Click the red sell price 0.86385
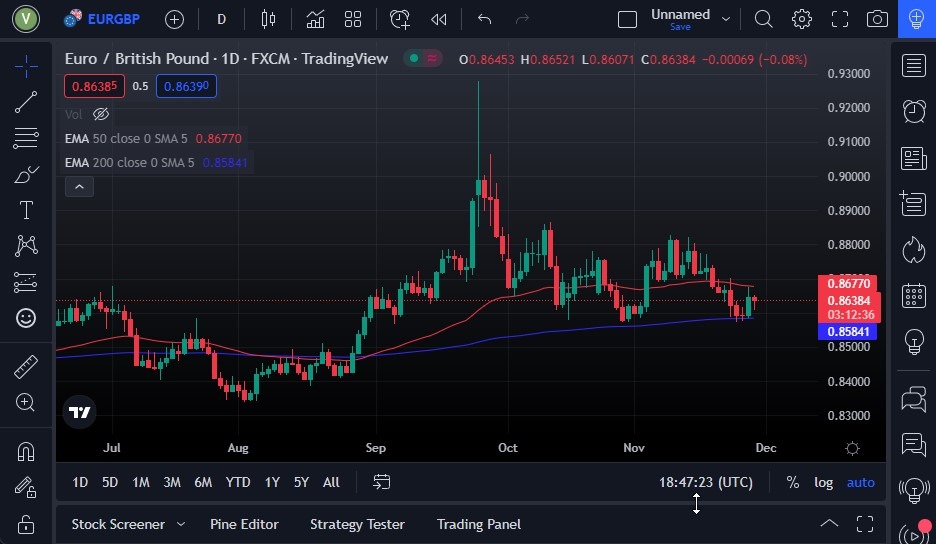The width and height of the screenshot is (936, 544). click(x=94, y=87)
